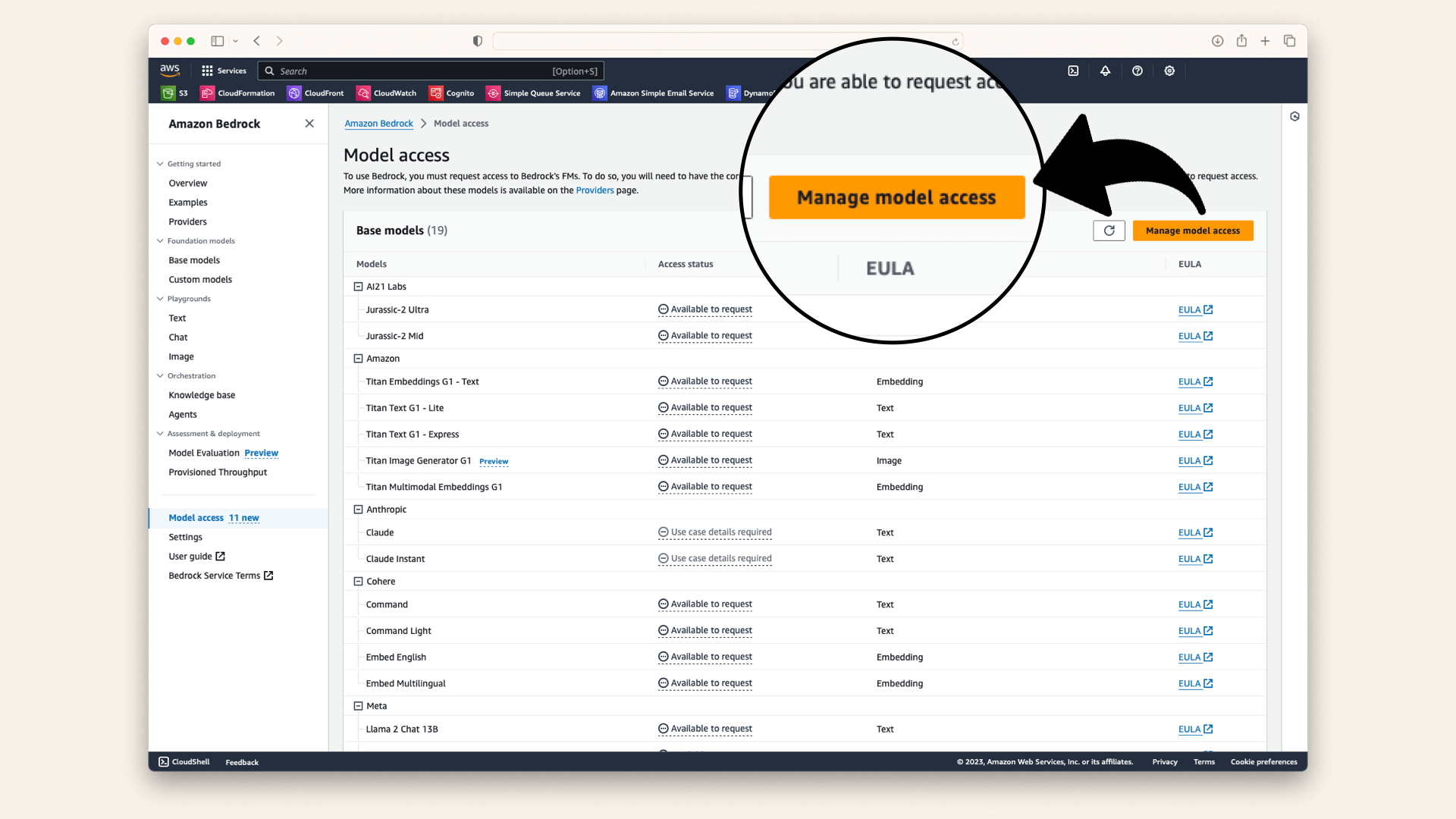Click the CloudShell icon at bottom
Image resolution: width=1456 pixels, height=819 pixels.
162,762
